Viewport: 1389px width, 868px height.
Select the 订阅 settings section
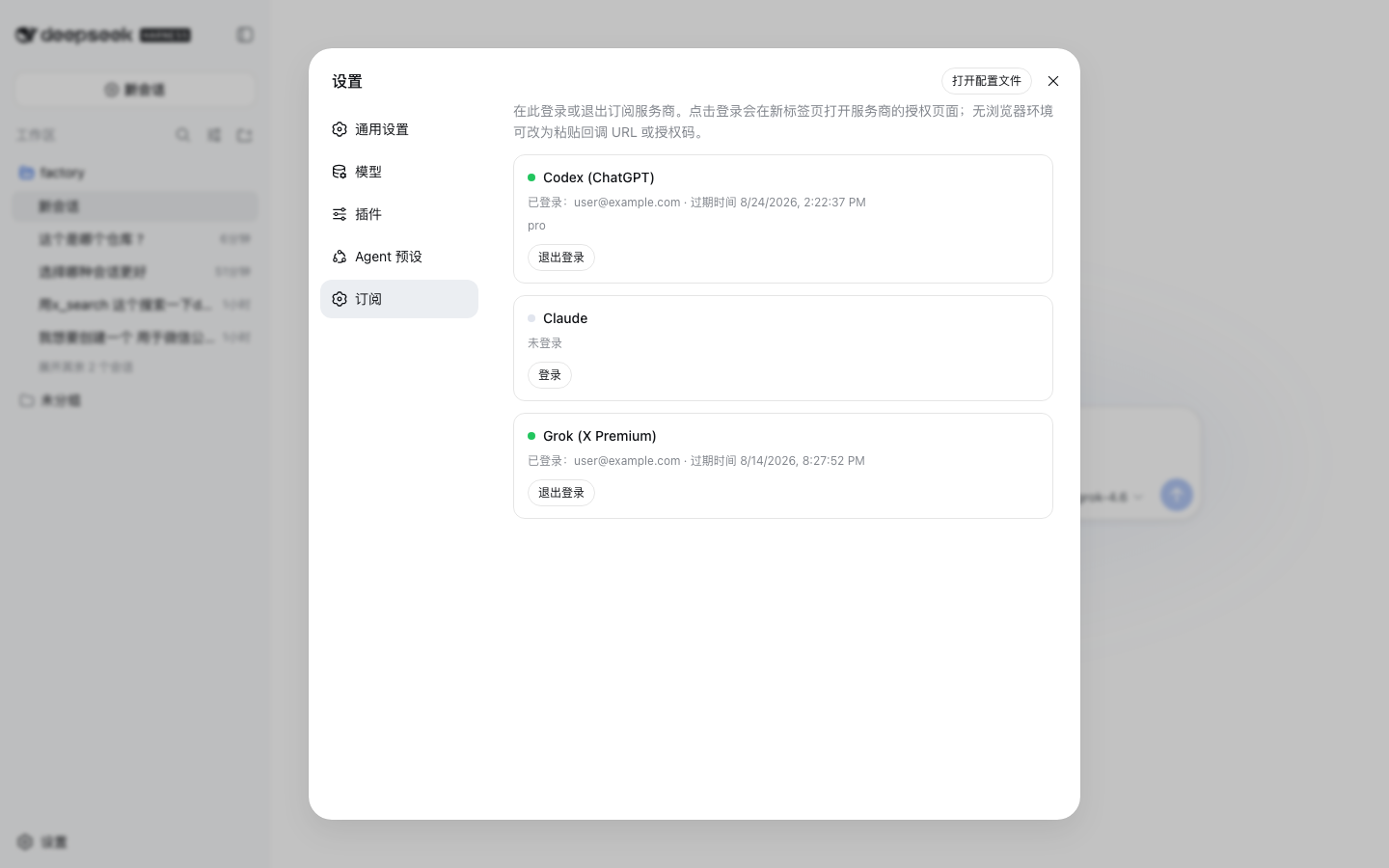pyautogui.click(x=399, y=299)
